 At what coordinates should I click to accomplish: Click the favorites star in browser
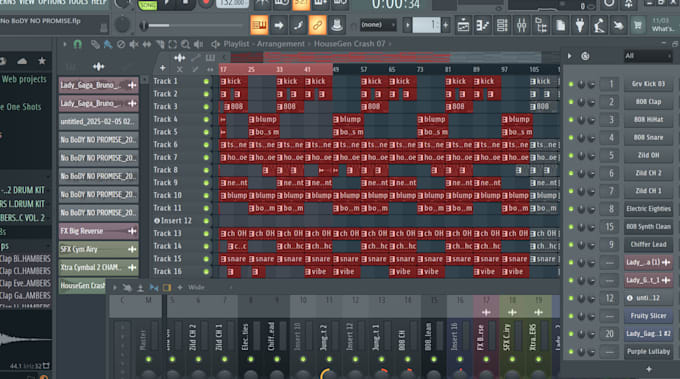42,61
